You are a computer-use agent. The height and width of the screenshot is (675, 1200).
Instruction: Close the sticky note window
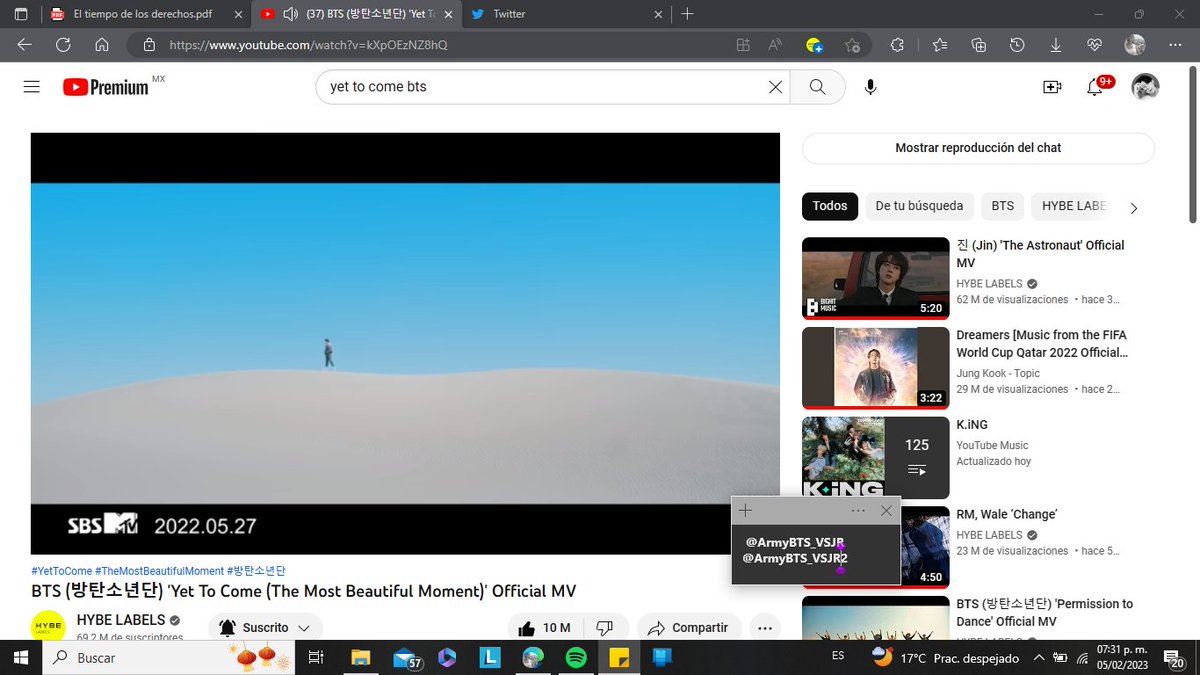(886, 511)
